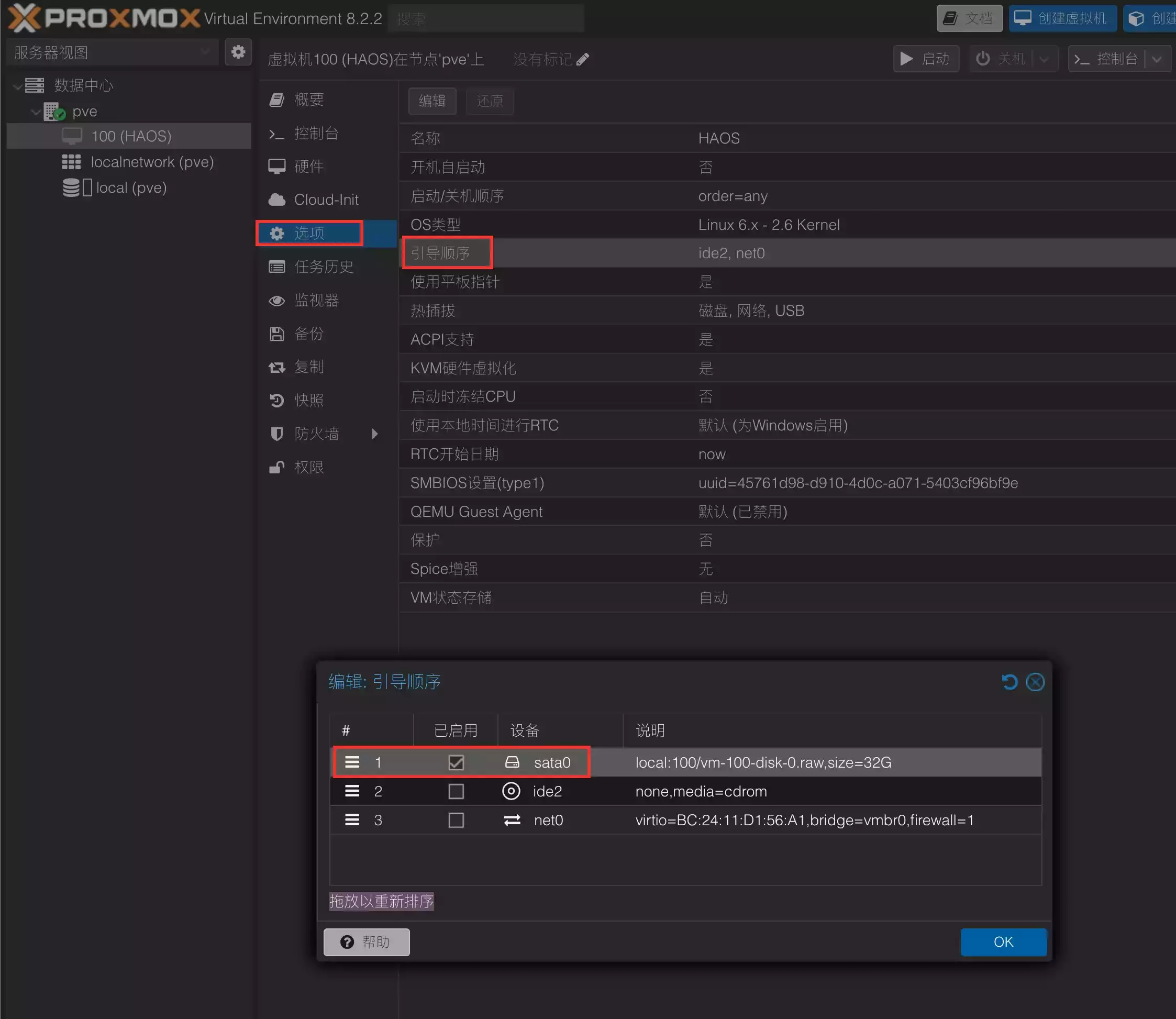The height and width of the screenshot is (1019, 1176).
Task: Click the tag edit pencil icon
Action: tap(582, 60)
